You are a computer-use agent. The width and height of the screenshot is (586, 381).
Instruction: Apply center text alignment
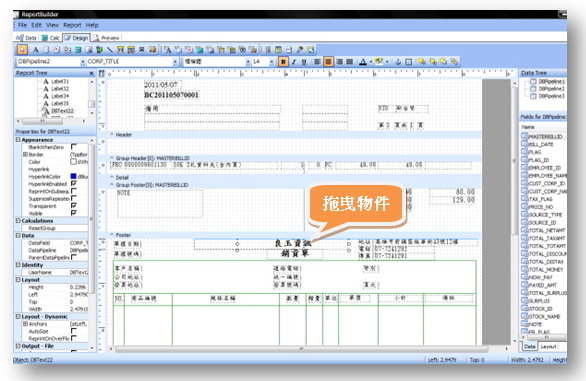click(328, 62)
